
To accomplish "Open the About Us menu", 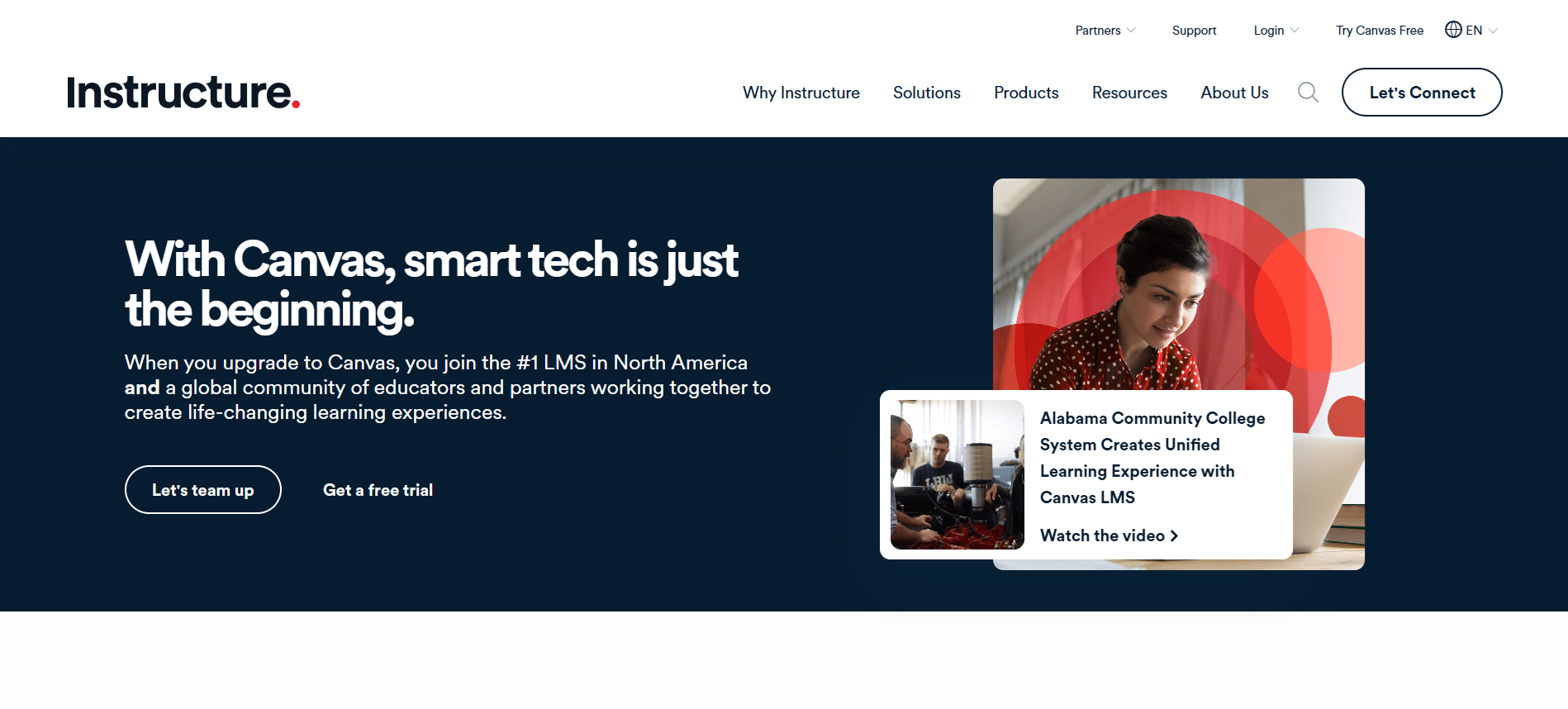I will coord(1234,93).
